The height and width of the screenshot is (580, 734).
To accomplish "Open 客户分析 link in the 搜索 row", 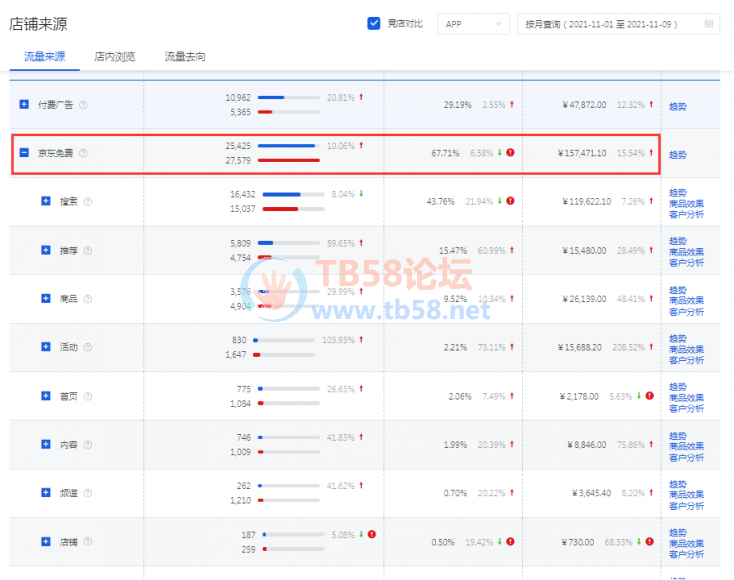I will [x=686, y=214].
